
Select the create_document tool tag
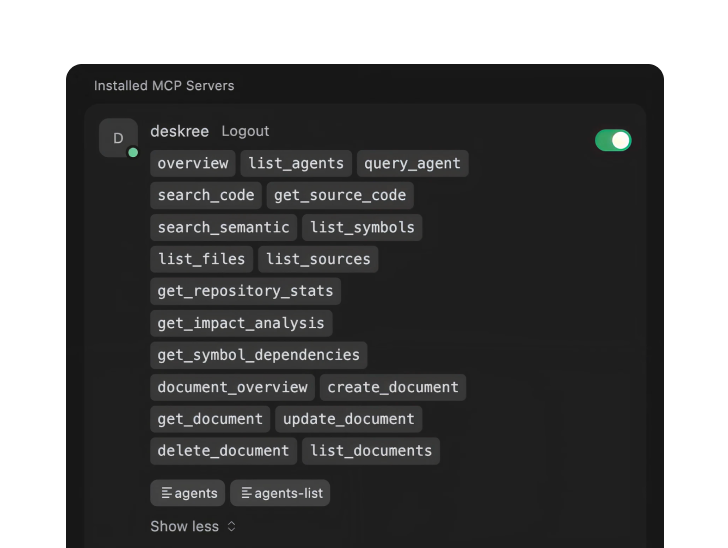coord(393,387)
